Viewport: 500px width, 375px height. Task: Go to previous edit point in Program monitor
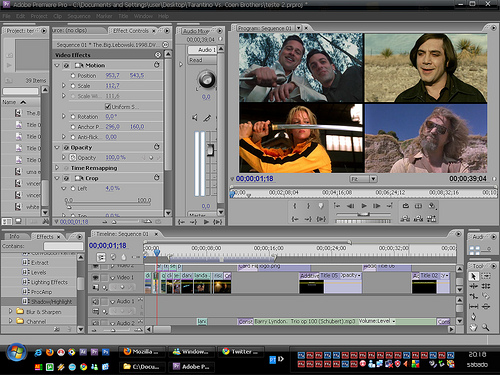point(337,206)
